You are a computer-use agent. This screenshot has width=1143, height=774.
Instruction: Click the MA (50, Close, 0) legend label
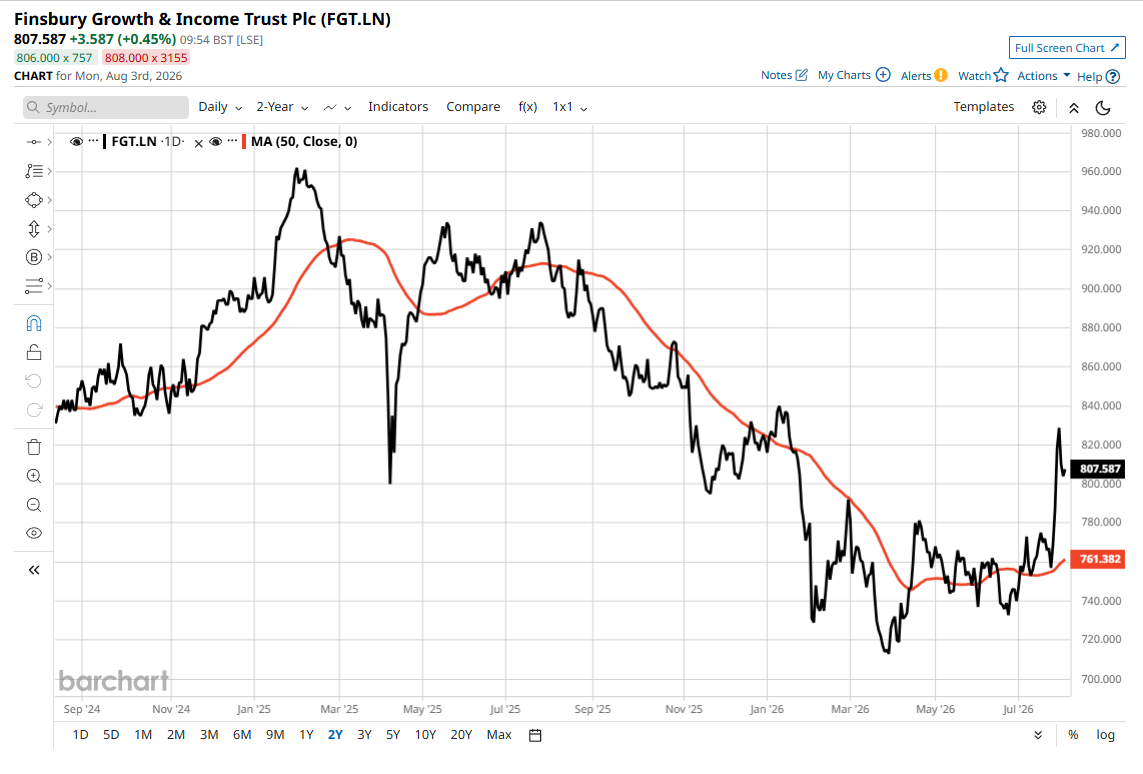tap(304, 141)
